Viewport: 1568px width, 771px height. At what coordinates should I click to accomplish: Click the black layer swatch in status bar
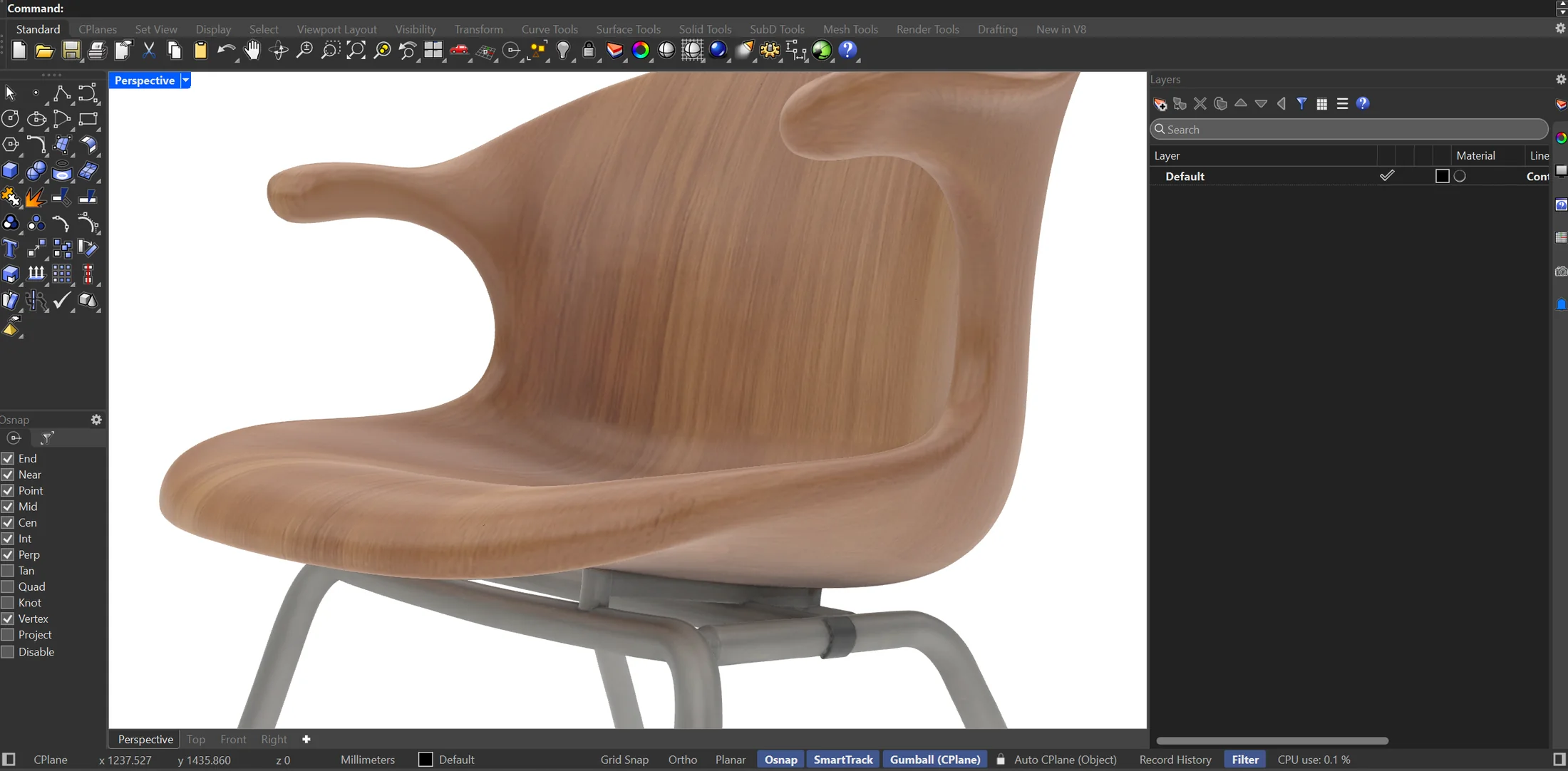(x=425, y=760)
